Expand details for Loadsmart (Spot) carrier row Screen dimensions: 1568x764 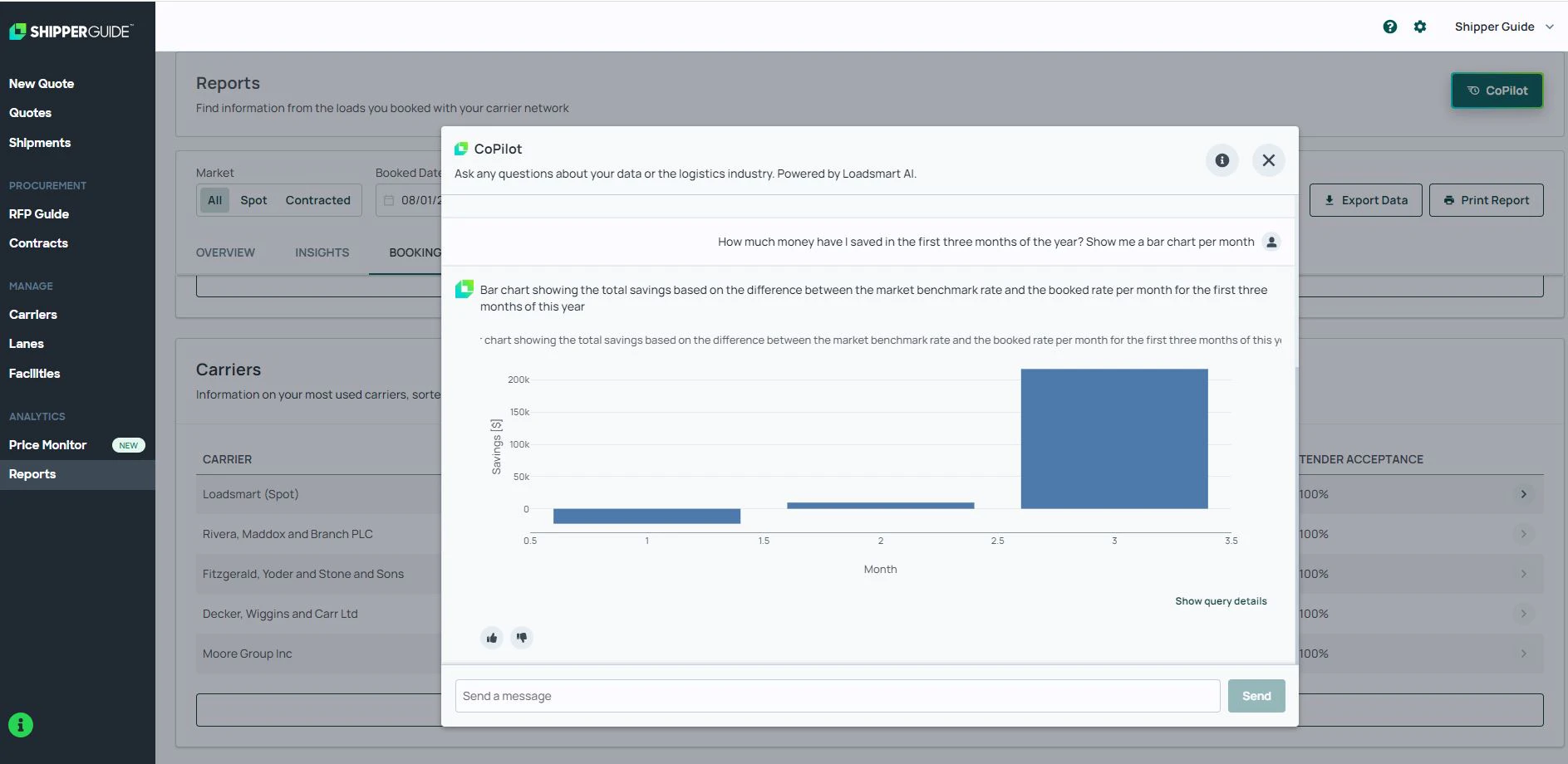[x=1523, y=494]
